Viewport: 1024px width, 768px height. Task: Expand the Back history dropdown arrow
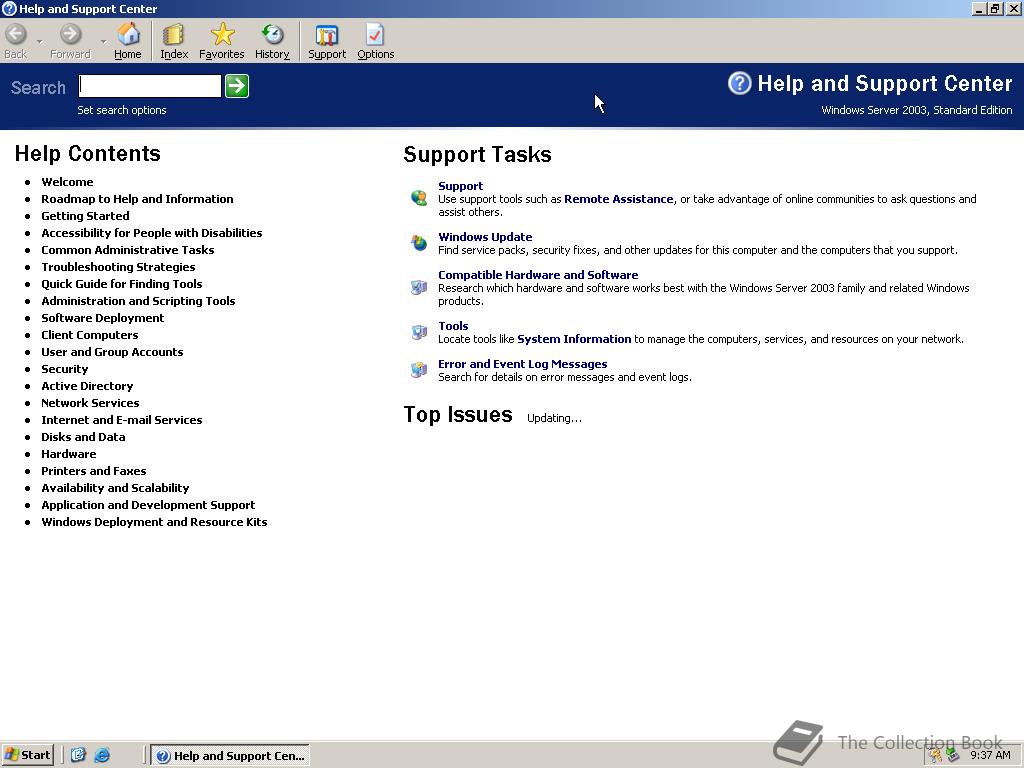pyautogui.click(x=39, y=42)
